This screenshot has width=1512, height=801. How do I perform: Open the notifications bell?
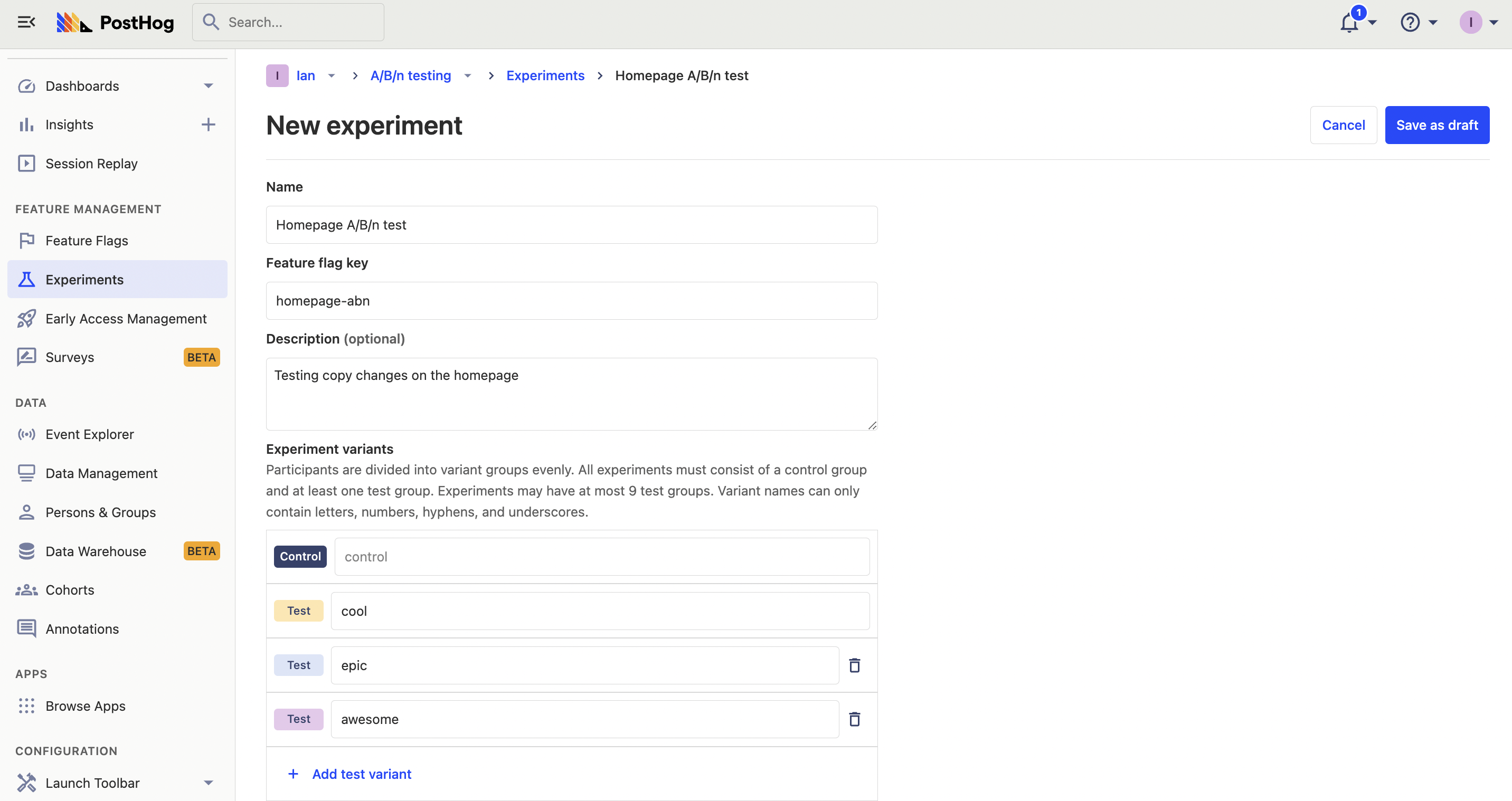(x=1349, y=23)
